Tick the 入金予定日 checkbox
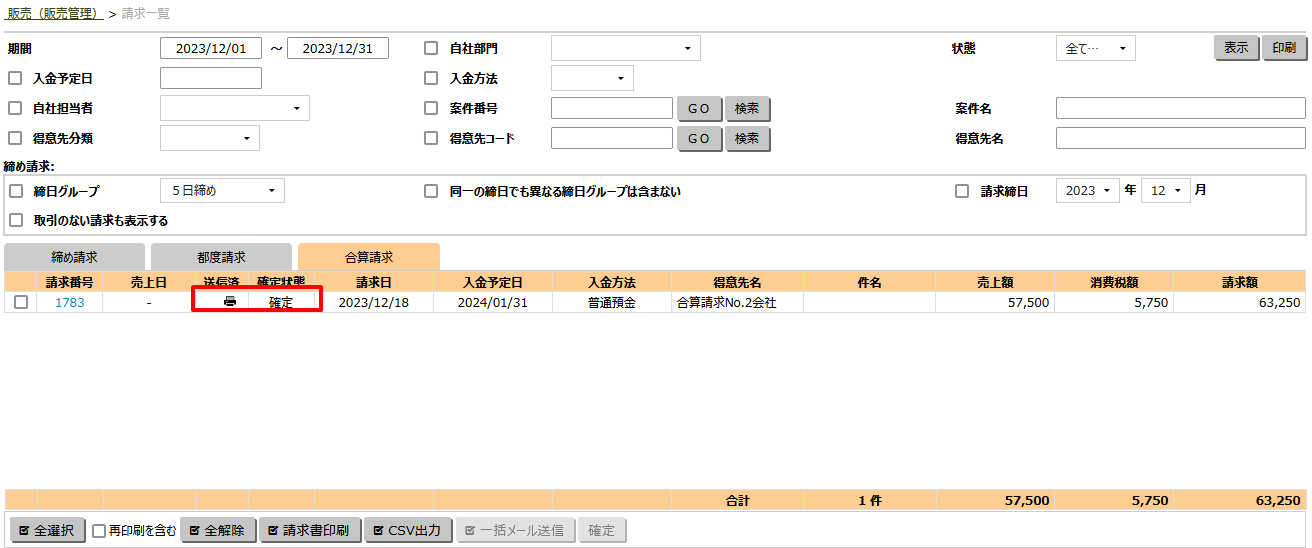1312x548 pixels. point(15,78)
